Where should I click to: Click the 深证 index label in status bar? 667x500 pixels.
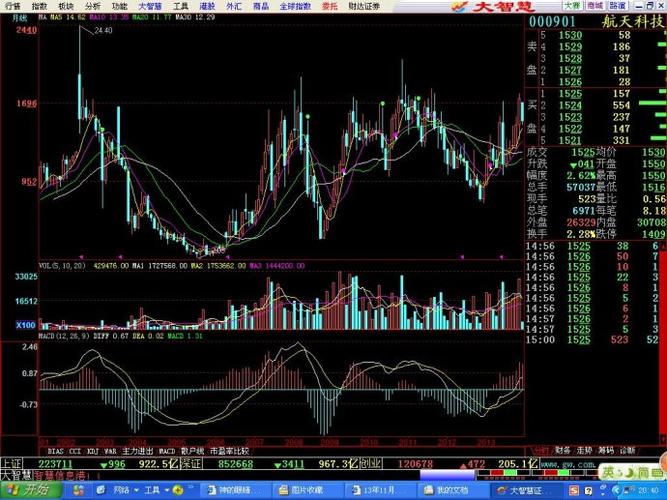pos(191,463)
